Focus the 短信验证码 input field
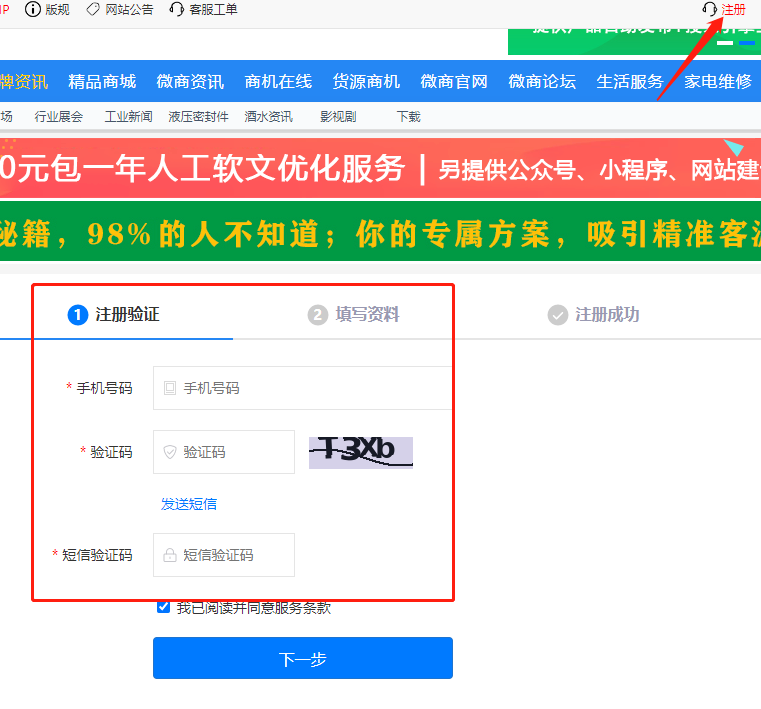This screenshot has width=761, height=709. [224, 555]
